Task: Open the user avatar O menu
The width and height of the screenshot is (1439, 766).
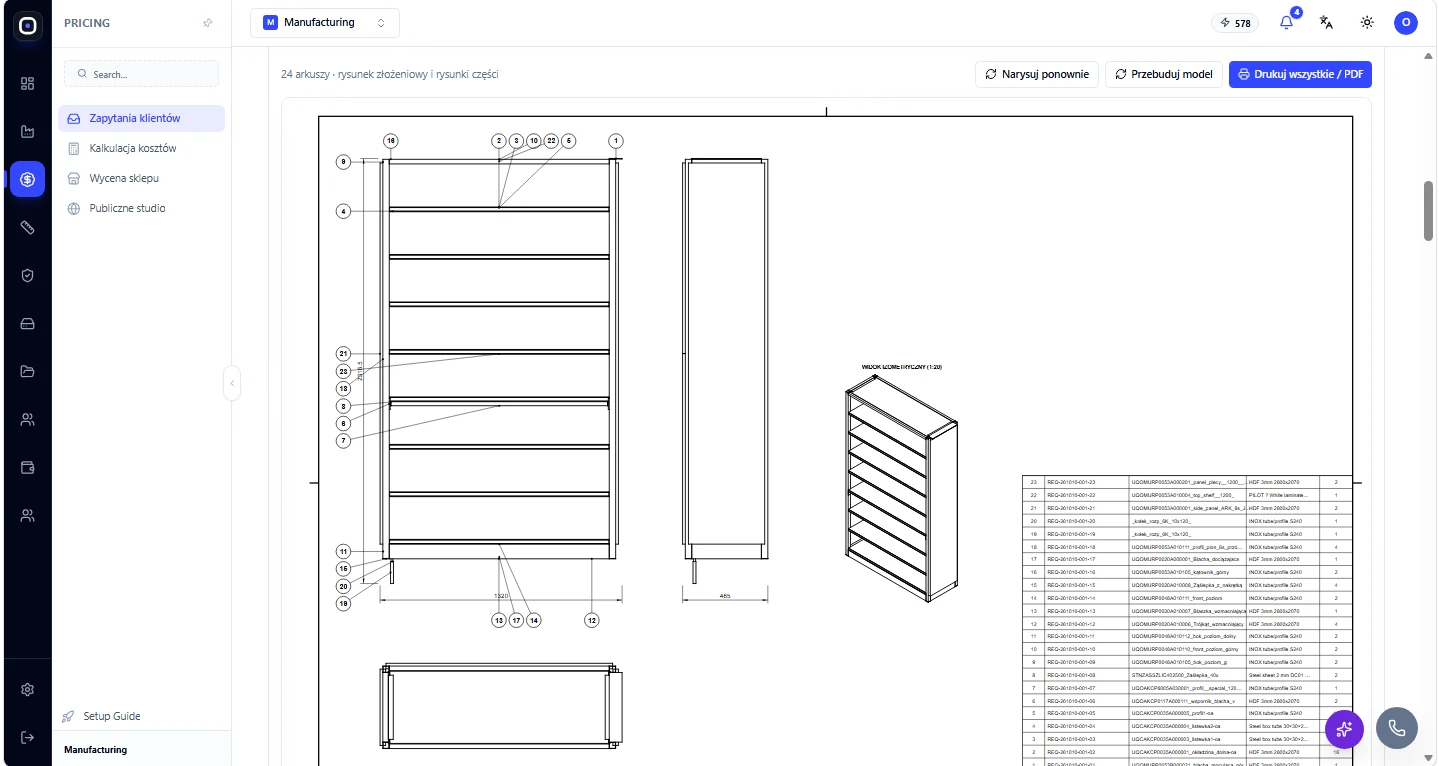Action: (1406, 22)
